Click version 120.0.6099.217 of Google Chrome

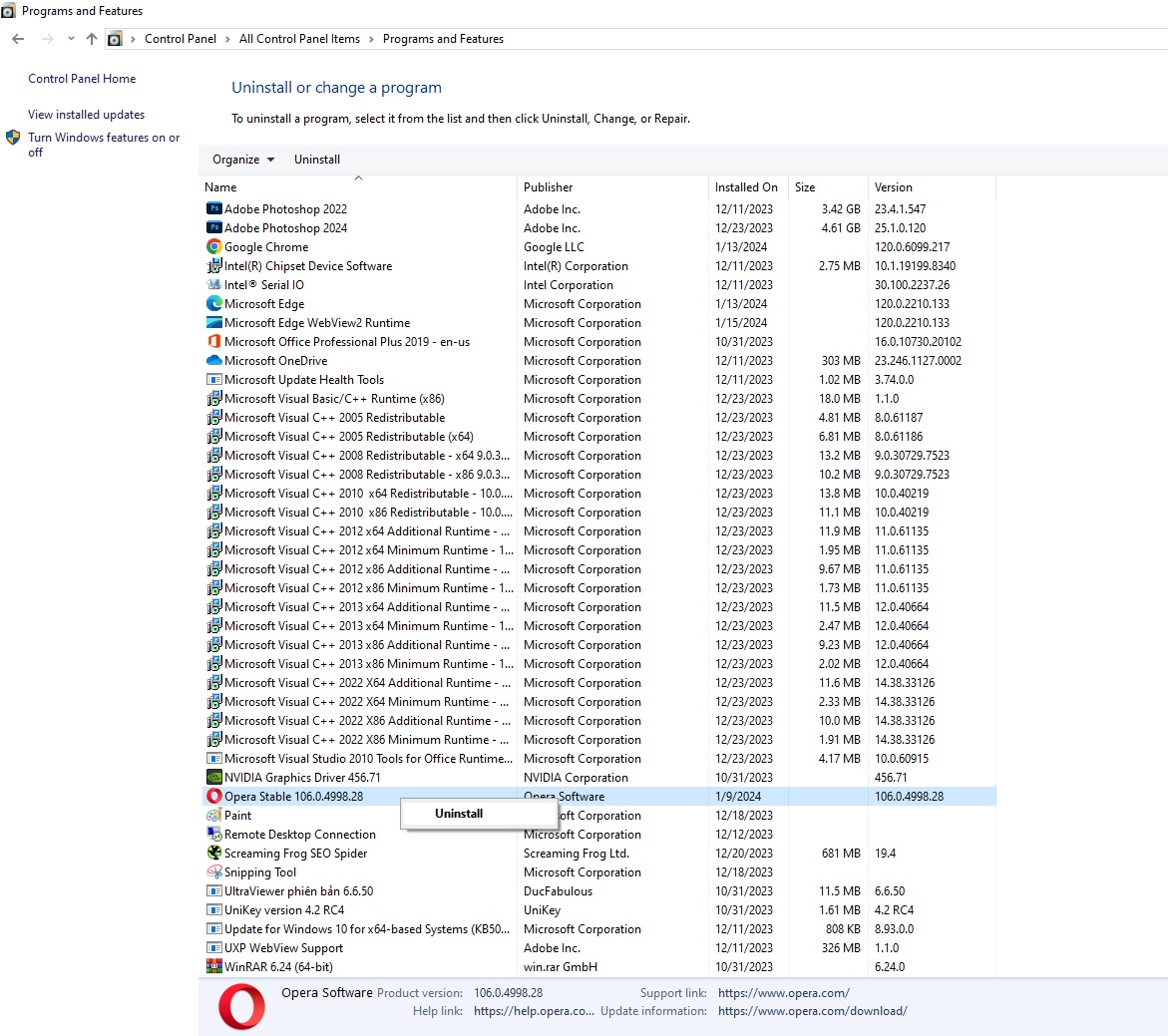pyautogui.click(x=912, y=246)
